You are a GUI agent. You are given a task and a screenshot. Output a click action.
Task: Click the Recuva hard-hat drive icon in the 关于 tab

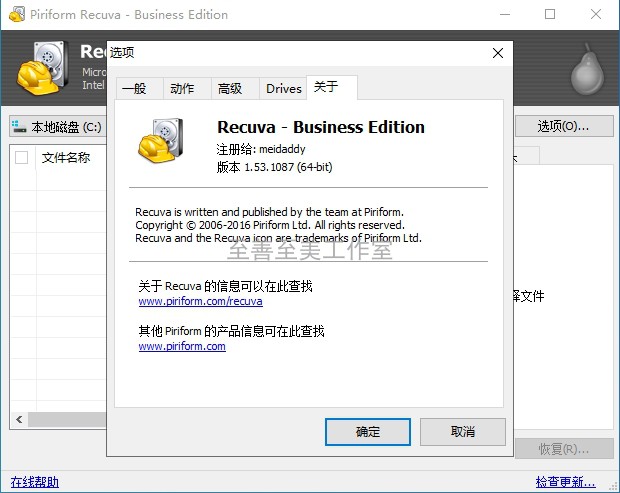pos(161,140)
